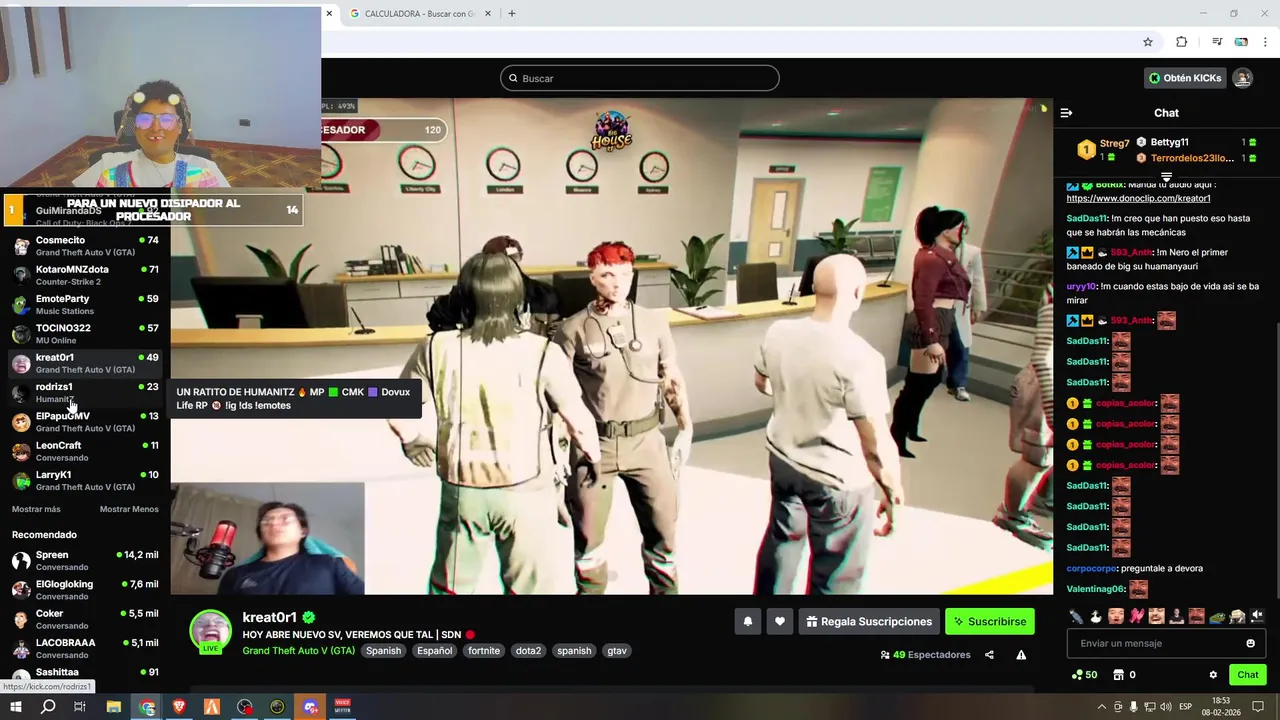Image resolution: width=1280 pixels, height=720 pixels.
Task: Click Regala Suscripciones button
Action: coord(869,621)
